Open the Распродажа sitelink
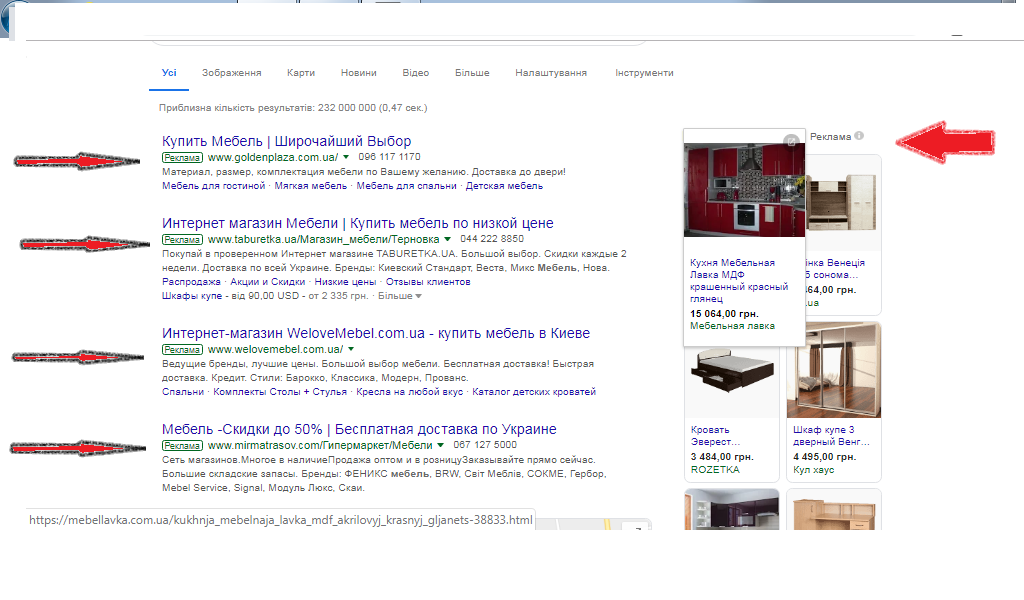 point(191,282)
